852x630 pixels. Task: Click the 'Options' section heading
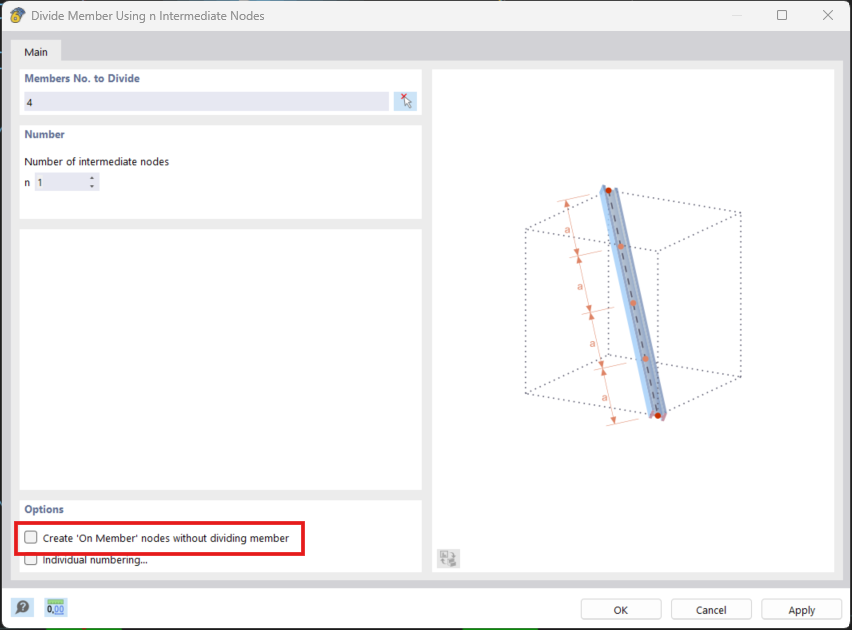tap(44, 509)
